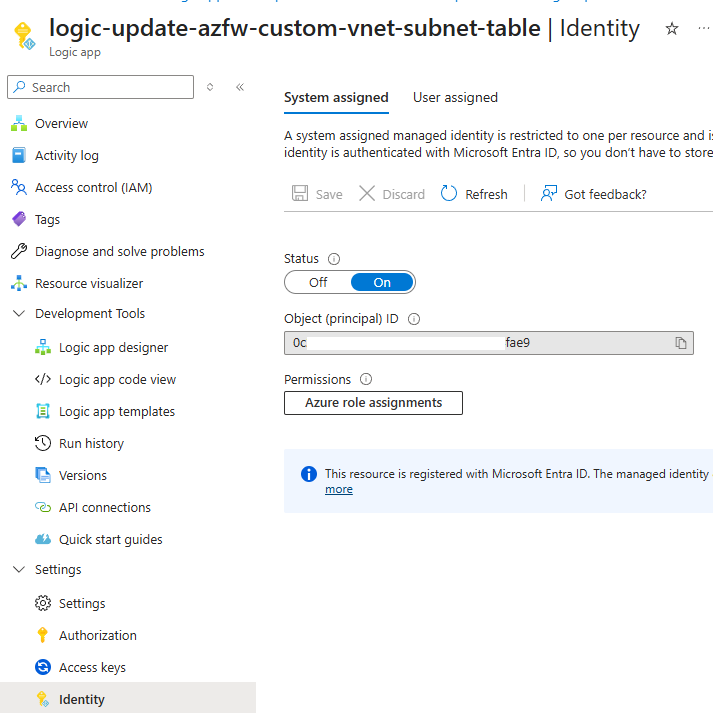The height and width of the screenshot is (713, 713).
Task: Click the Got feedback? link
Action: tap(594, 194)
